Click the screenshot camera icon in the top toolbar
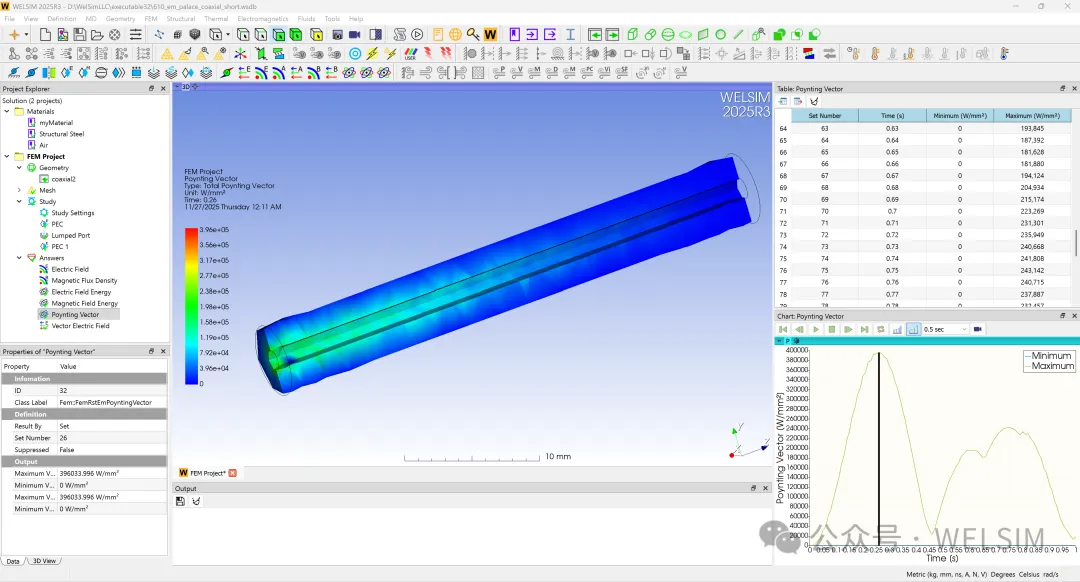This screenshot has width=1080, height=582. point(338,34)
